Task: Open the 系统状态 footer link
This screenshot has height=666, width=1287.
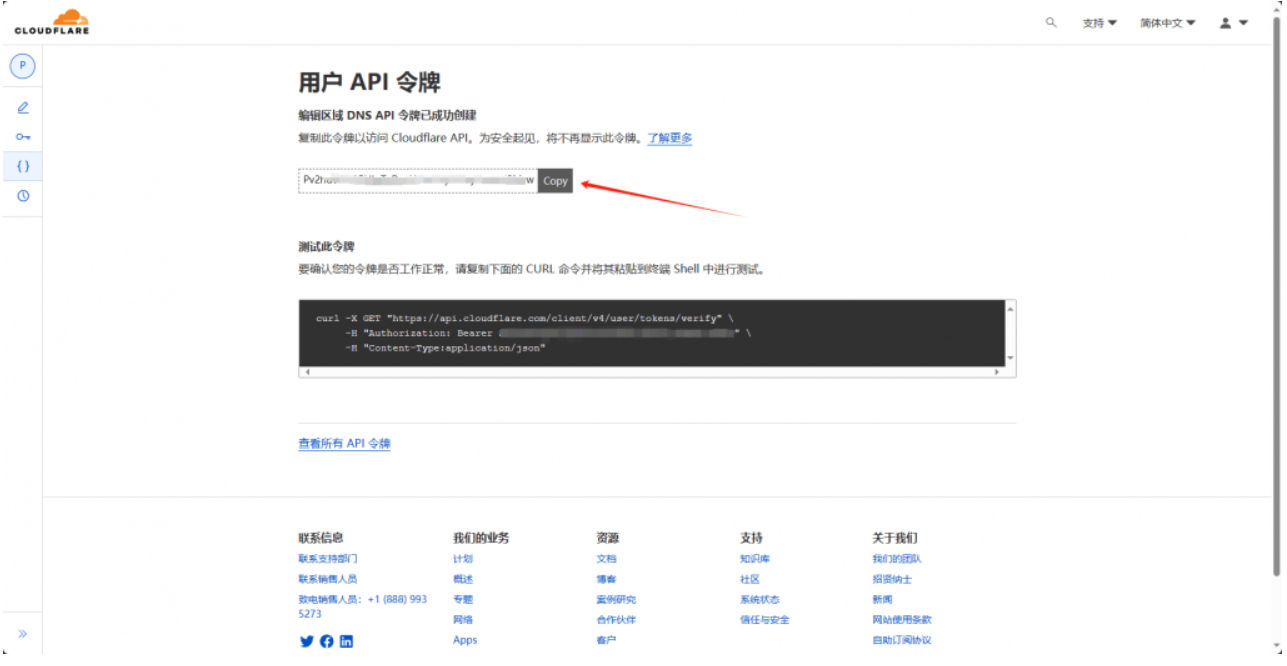Action: (x=760, y=600)
